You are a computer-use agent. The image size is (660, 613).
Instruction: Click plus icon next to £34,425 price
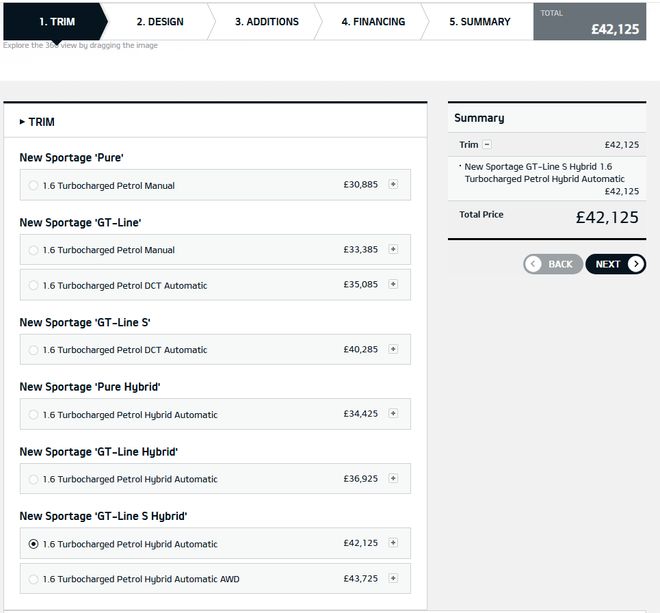coord(393,414)
